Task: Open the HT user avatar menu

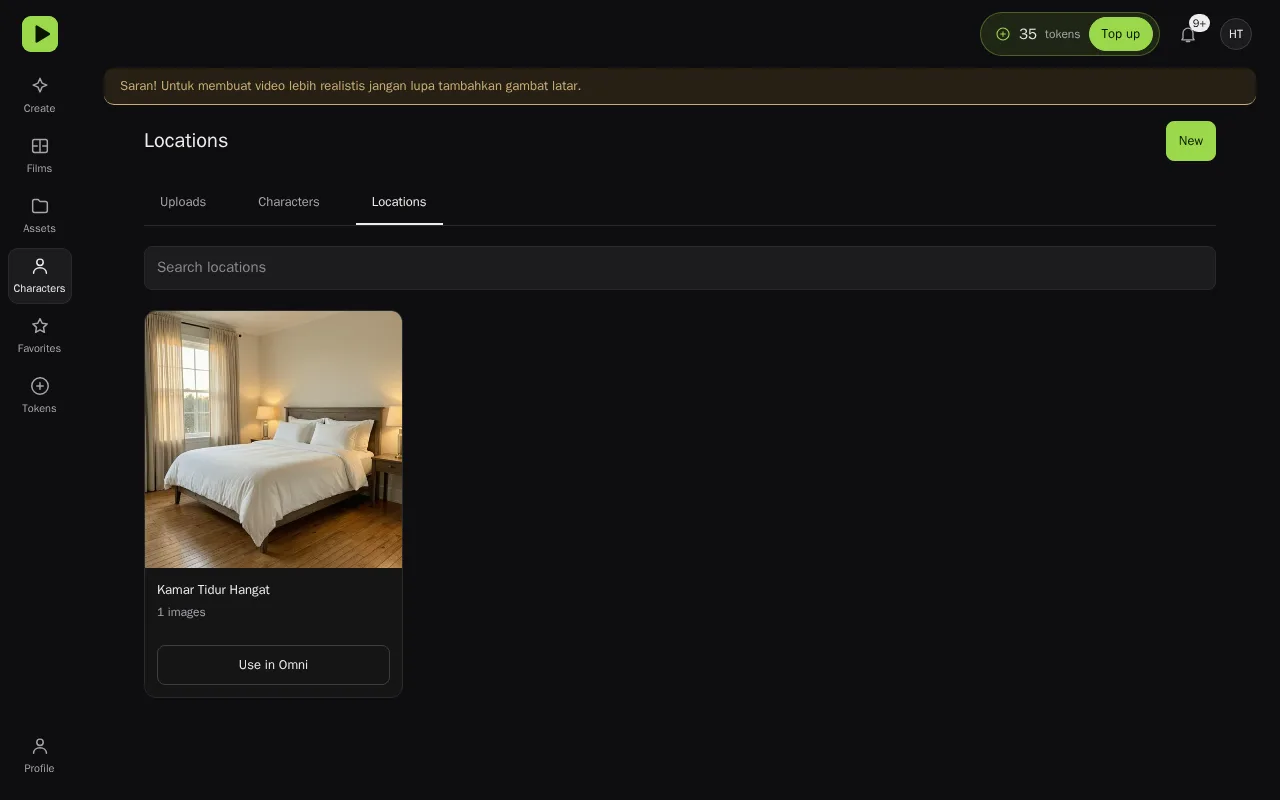Action: pyautogui.click(x=1236, y=34)
